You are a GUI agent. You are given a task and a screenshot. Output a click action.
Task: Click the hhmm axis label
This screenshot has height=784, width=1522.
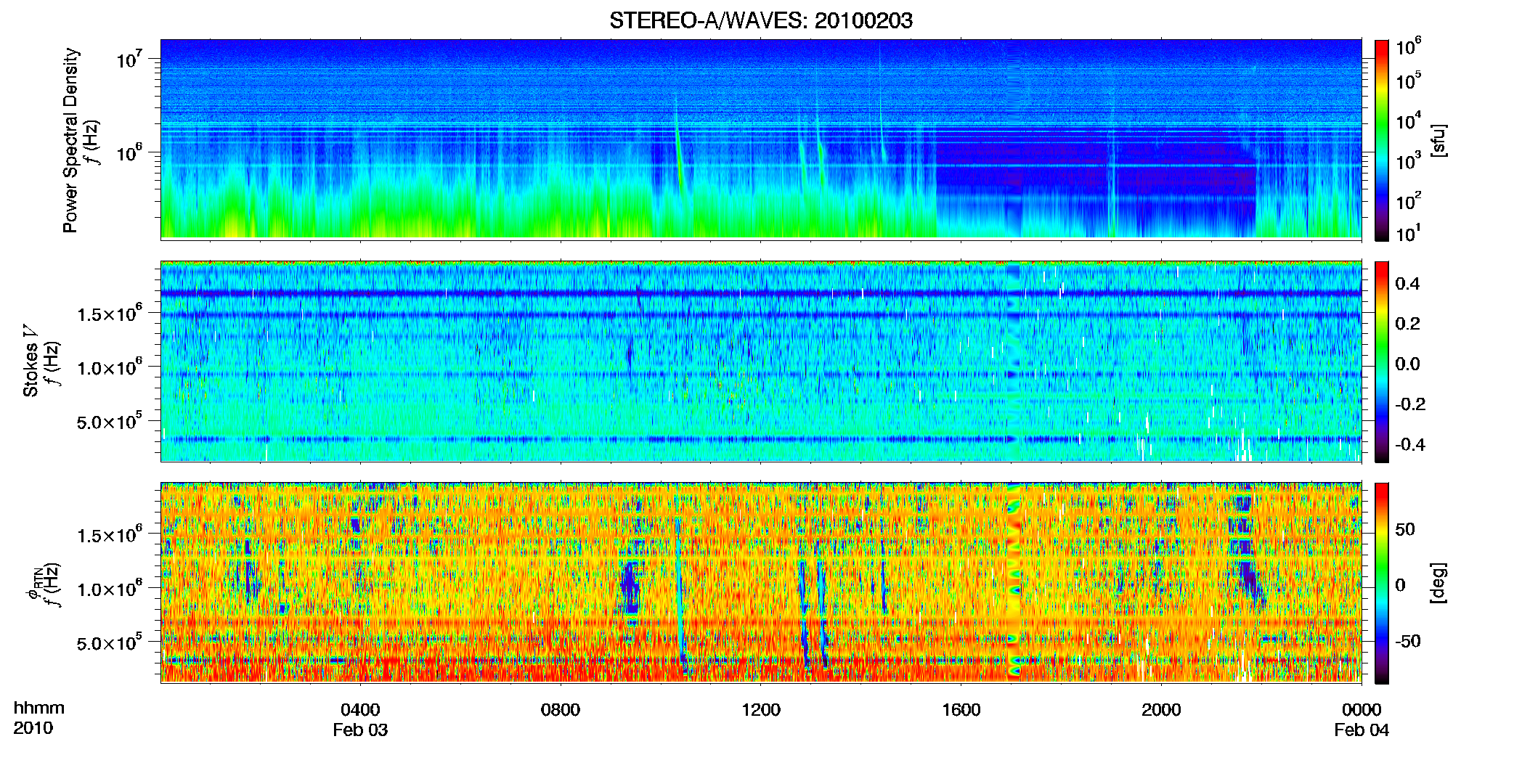[39, 708]
